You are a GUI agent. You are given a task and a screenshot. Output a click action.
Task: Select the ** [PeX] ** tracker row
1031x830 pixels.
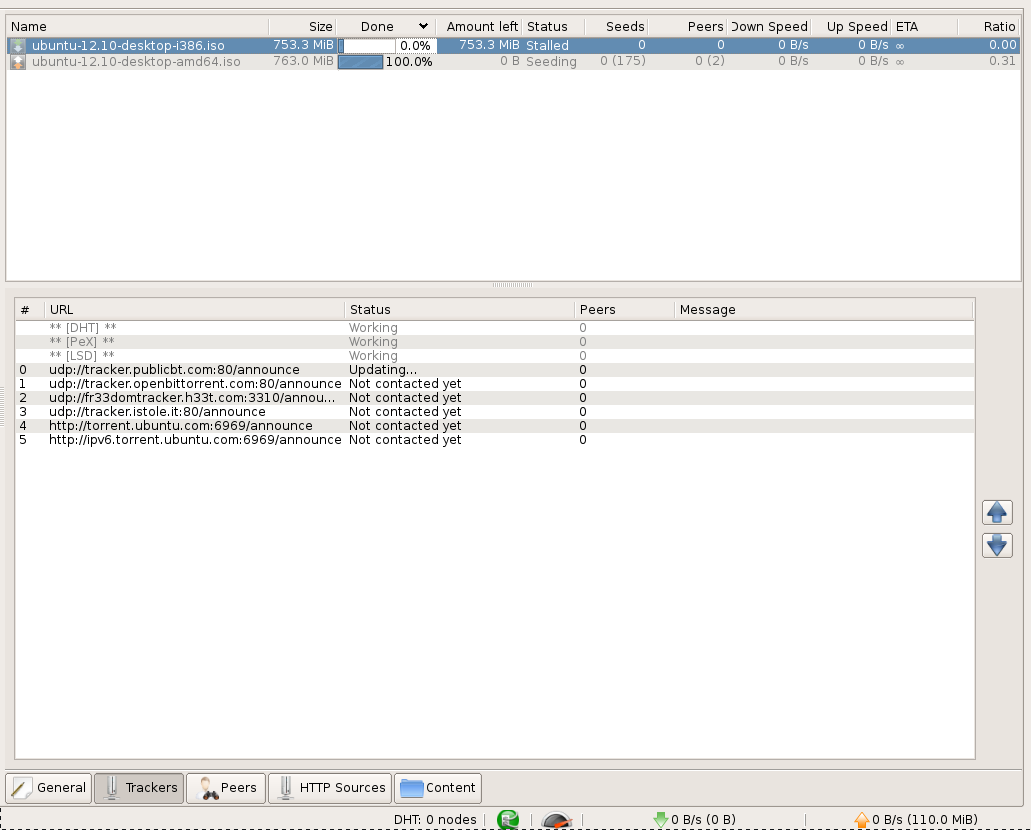(x=494, y=342)
